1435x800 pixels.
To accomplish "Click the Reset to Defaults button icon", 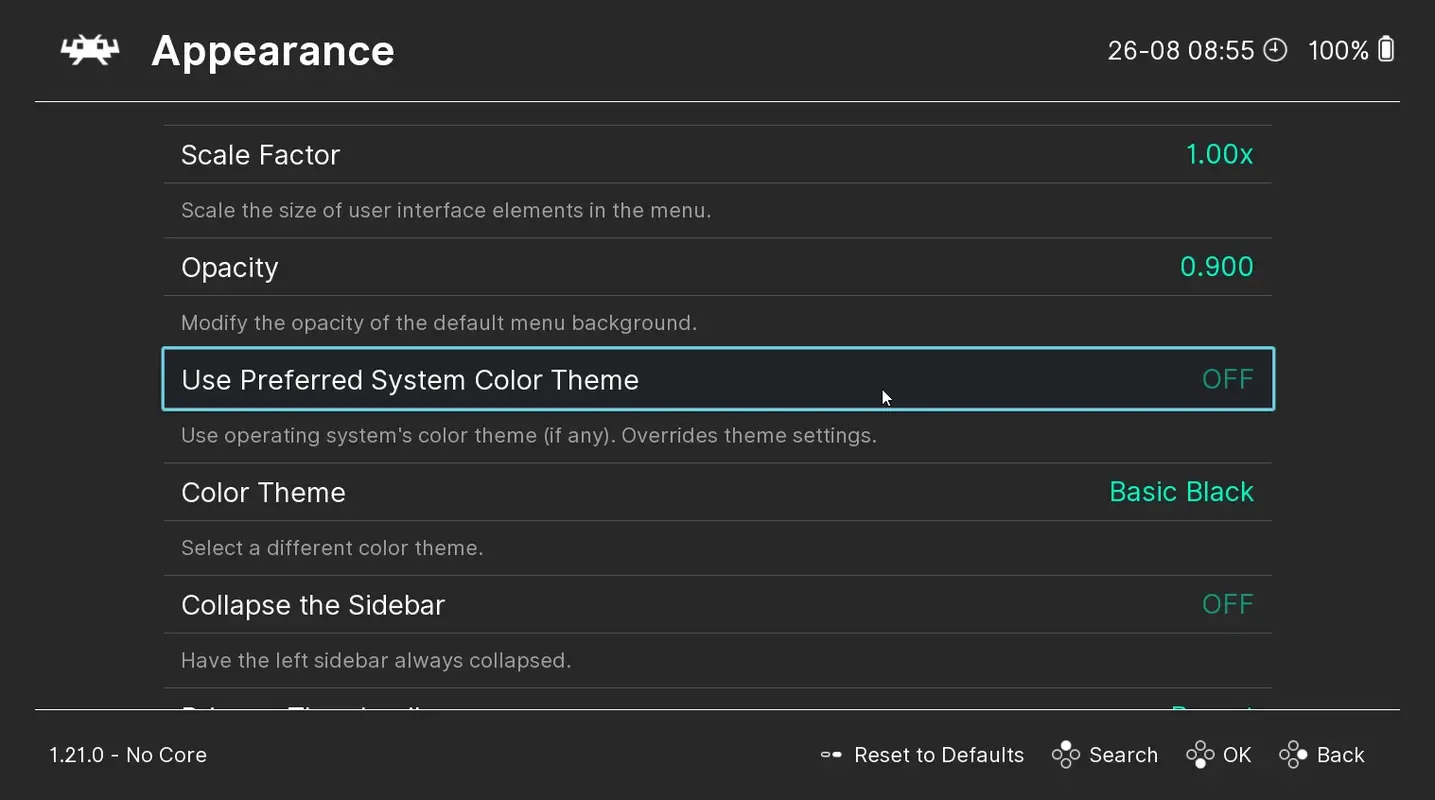I will coord(831,755).
